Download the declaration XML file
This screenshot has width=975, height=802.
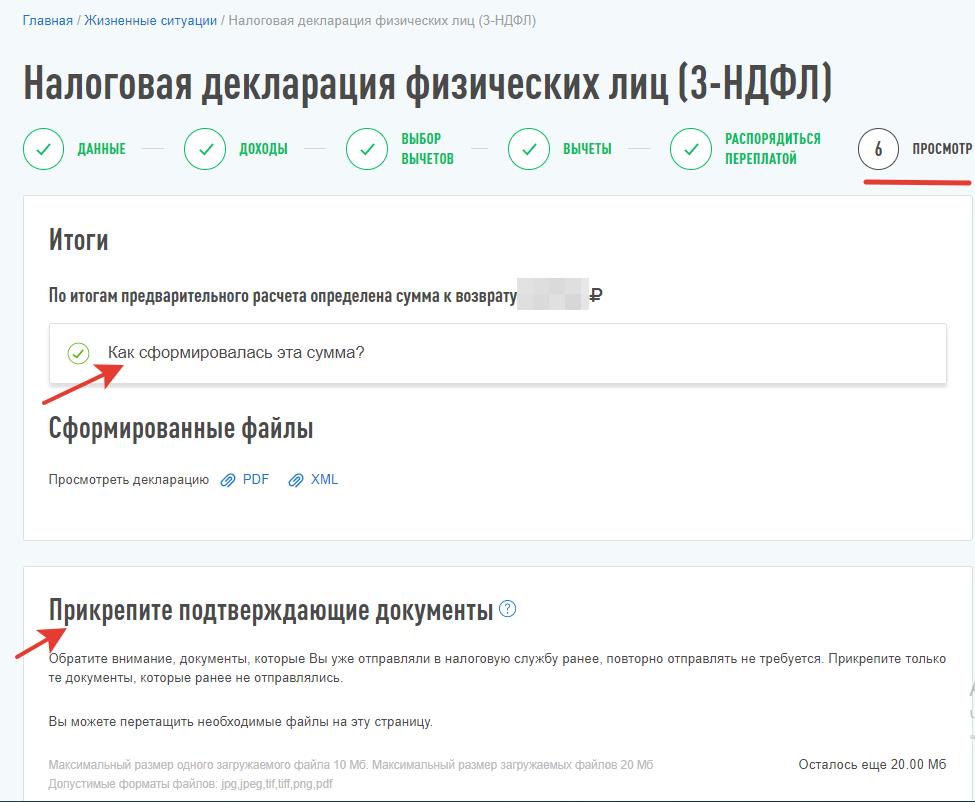coord(324,479)
